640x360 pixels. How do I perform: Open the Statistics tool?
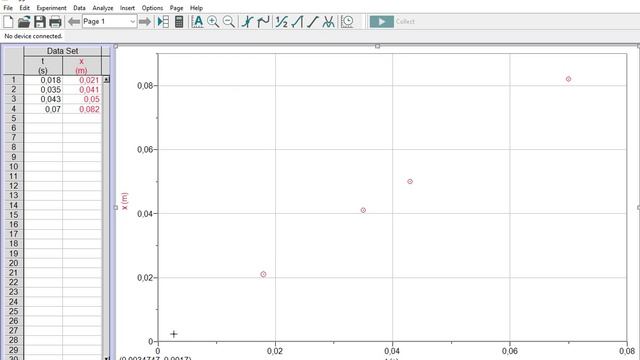click(x=281, y=22)
